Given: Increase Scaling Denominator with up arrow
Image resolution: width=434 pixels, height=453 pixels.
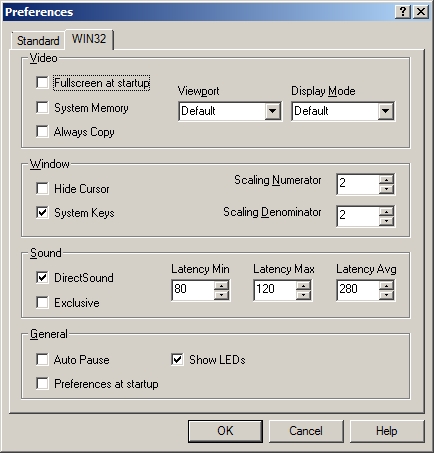Looking at the screenshot, I should pos(386,212).
